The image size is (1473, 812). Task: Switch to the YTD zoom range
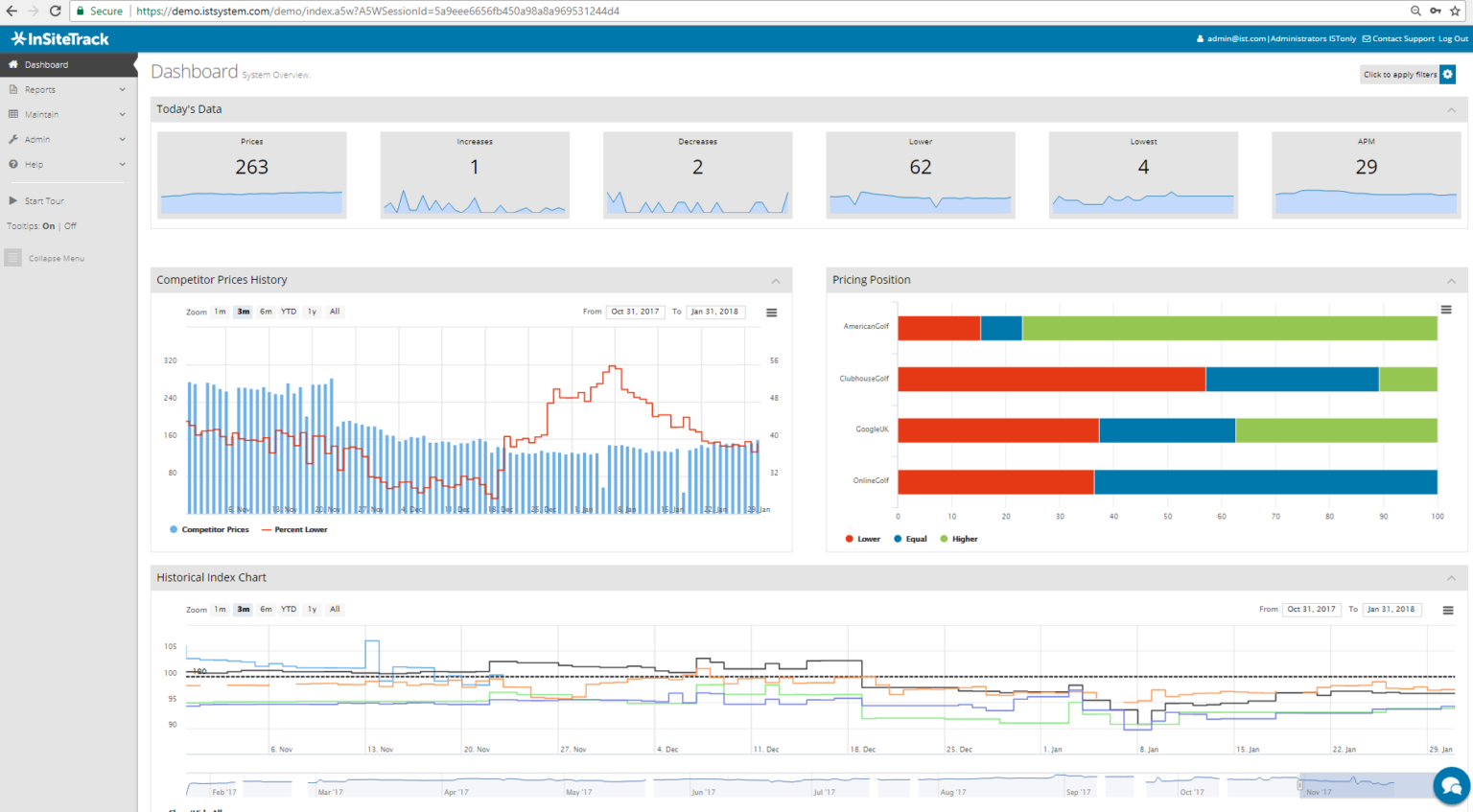(x=288, y=311)
